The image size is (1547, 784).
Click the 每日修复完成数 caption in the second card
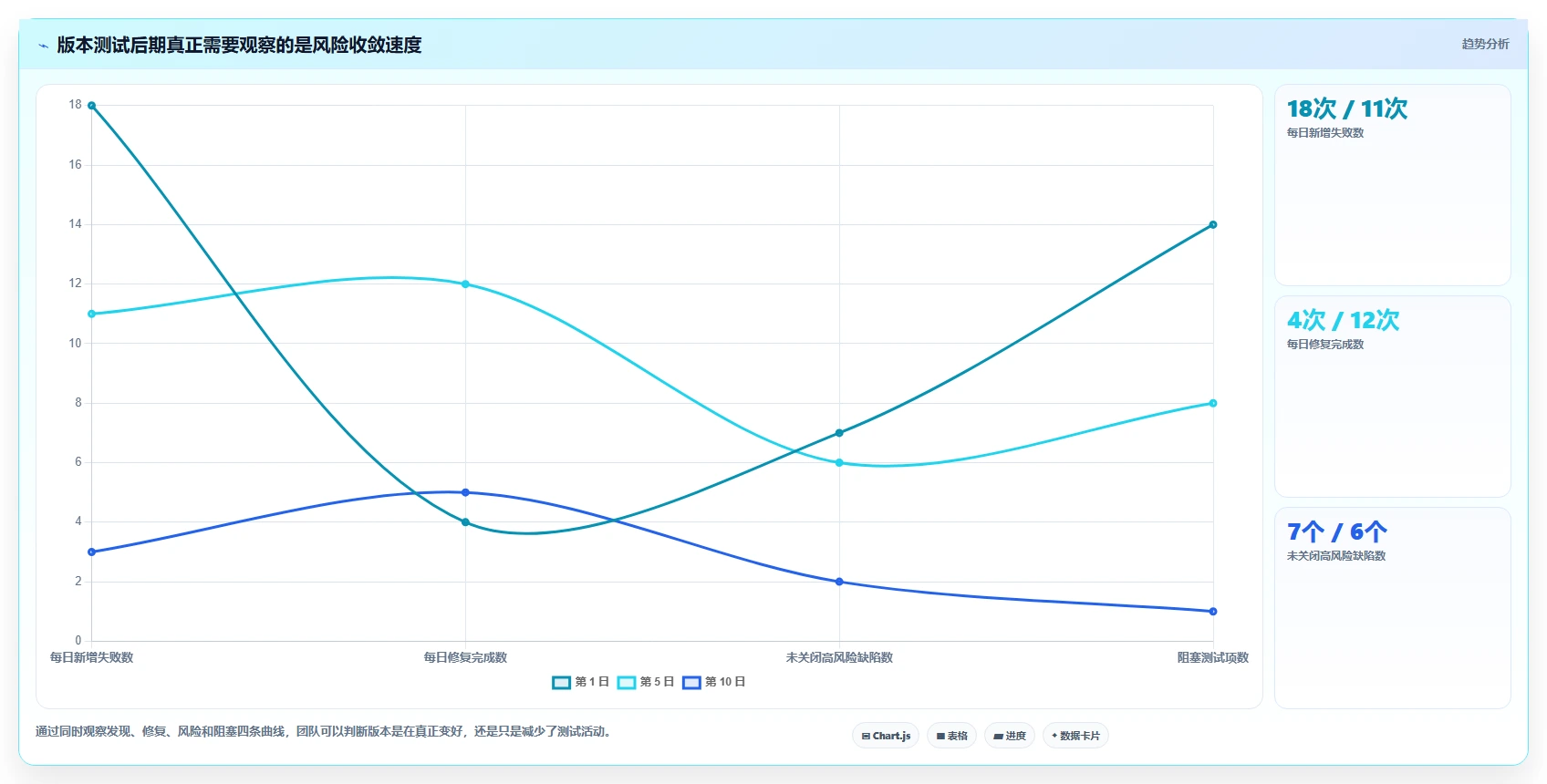coord(1325,345)
